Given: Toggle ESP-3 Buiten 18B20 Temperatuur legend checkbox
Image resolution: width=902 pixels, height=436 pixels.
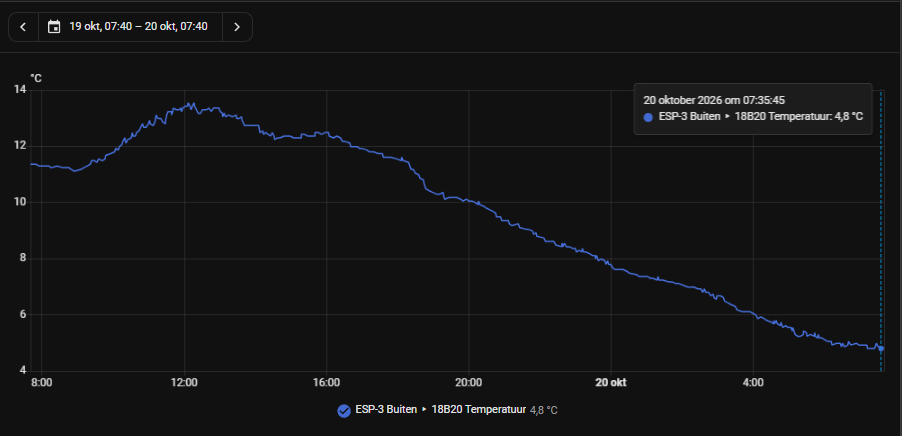Looking at the screenshot, I should click(344, 411).
